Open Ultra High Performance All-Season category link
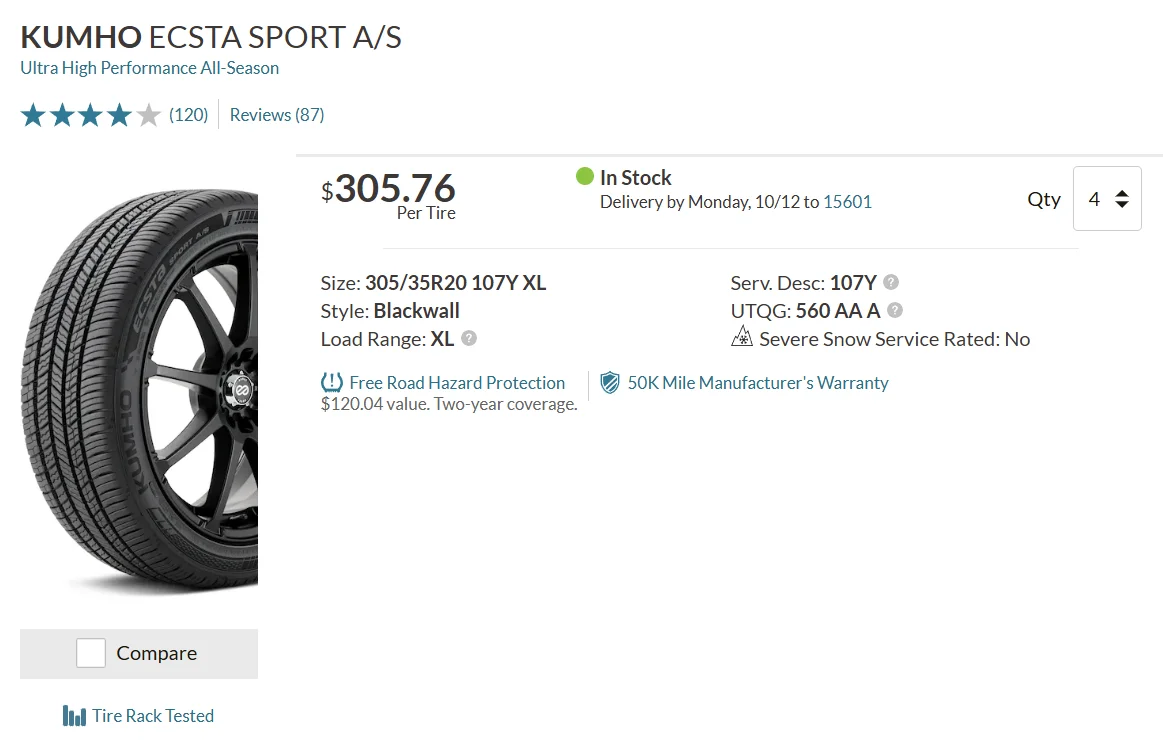Image resolution: width=1163 pixels, height=740 pixels. pos(150,68)
